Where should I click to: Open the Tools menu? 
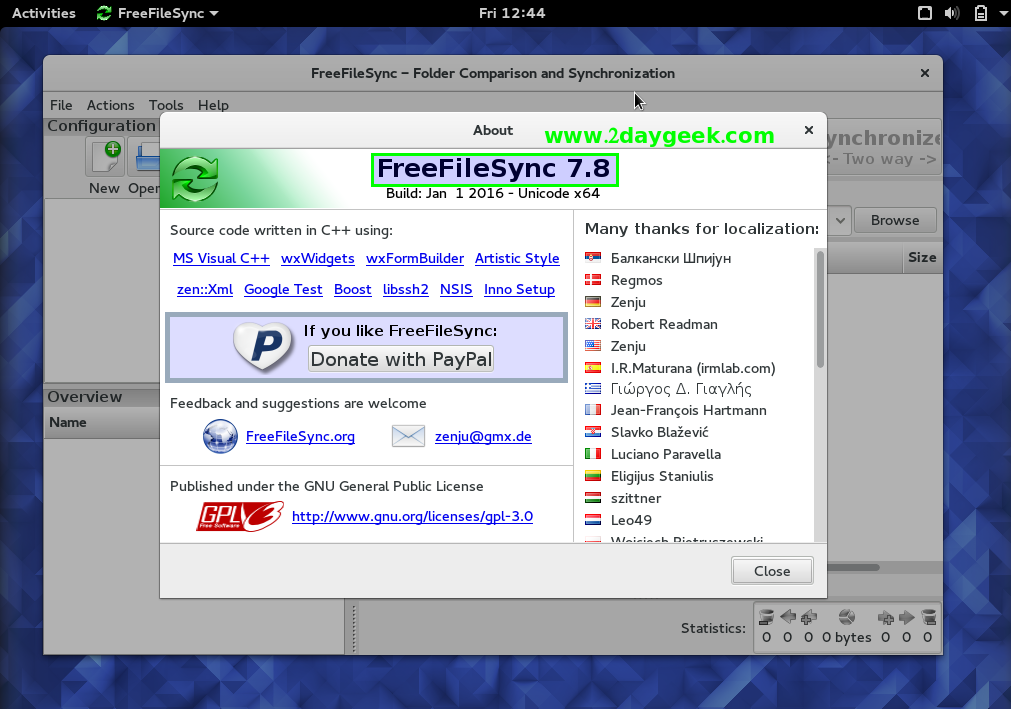166,105
